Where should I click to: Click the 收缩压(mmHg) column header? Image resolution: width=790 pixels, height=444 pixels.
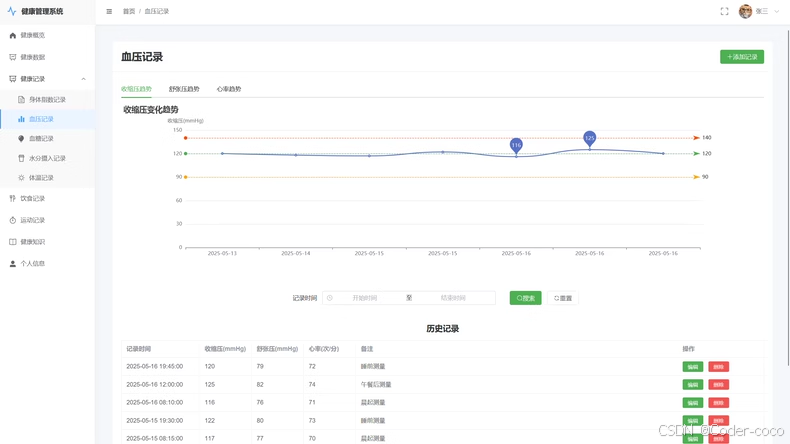(225, 349)
